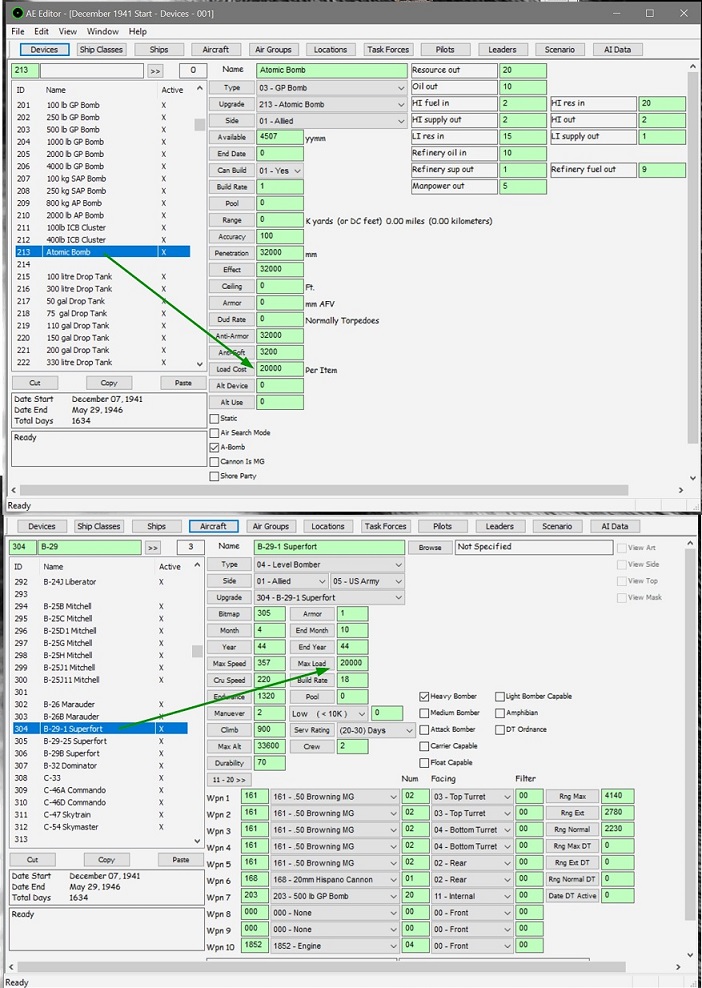Viewport: 702px width, 988px height.
Task: Open the Window menu
Action: [x=103, y=32]
